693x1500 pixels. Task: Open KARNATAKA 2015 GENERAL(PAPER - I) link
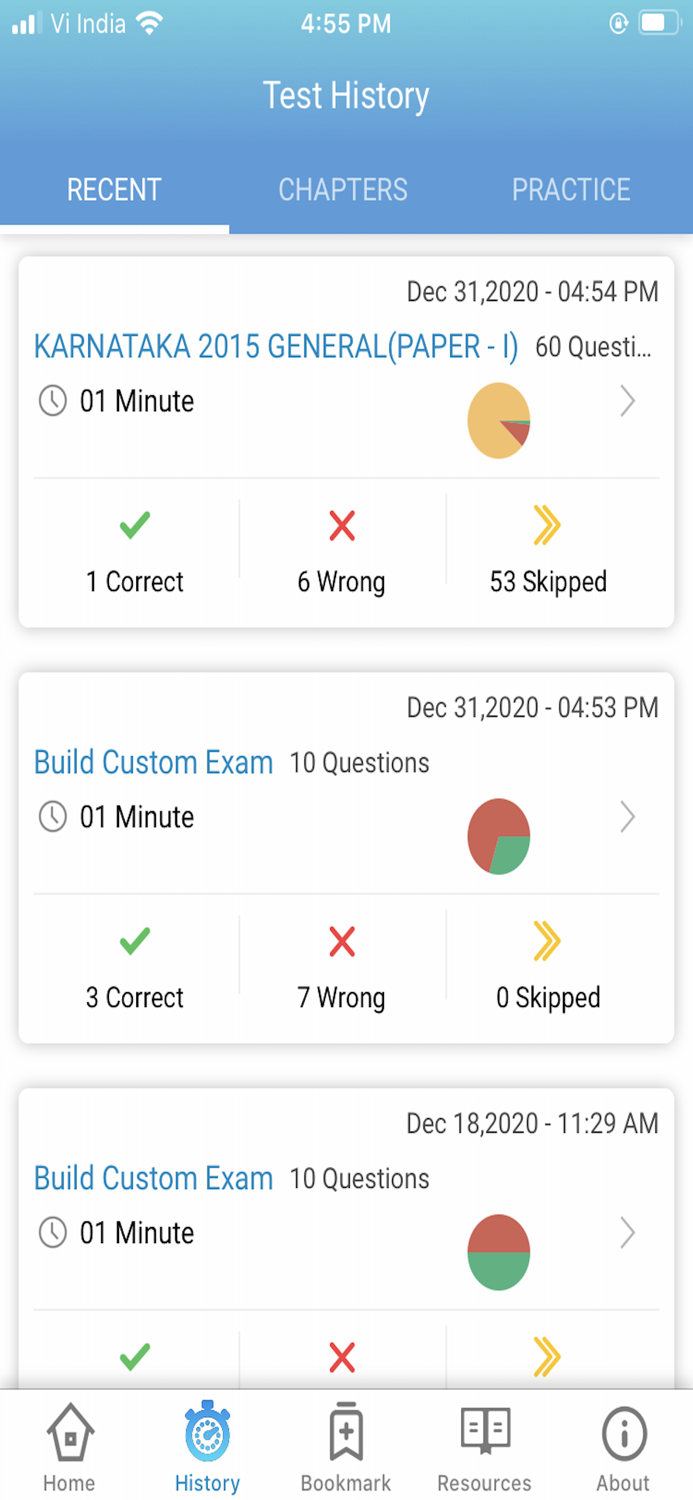coord(275,347)
